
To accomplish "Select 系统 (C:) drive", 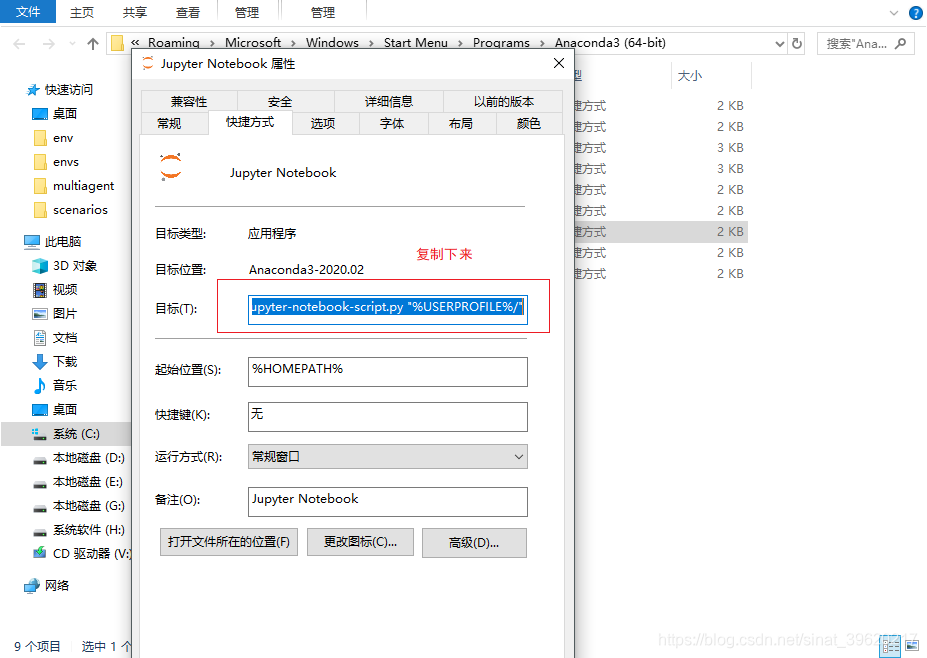I will 66,434.
